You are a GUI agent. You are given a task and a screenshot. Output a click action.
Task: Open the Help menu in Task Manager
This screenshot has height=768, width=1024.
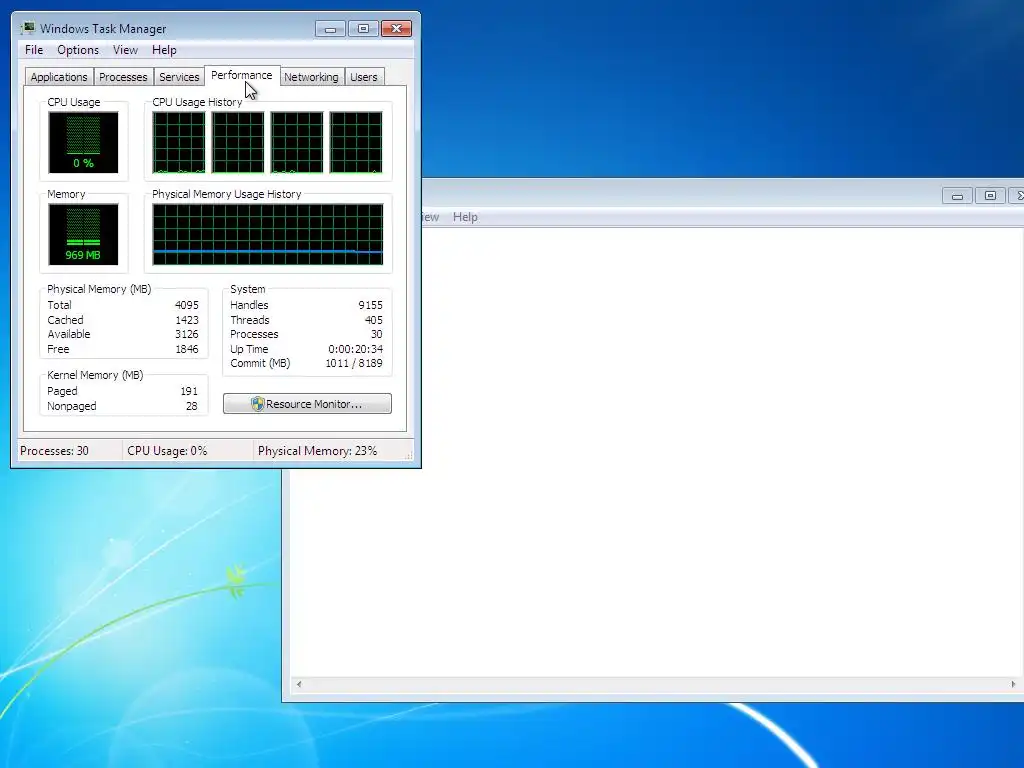tap(164, 50)
